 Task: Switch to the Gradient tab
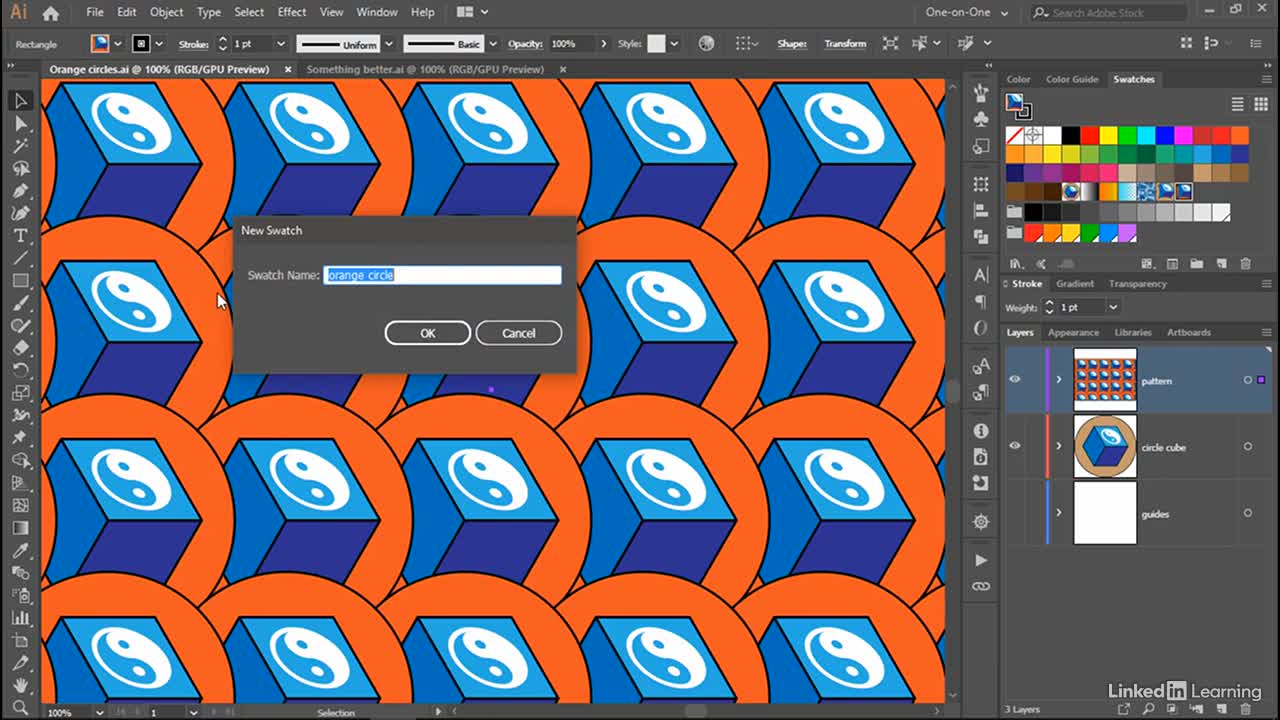tap(1075, 284)
